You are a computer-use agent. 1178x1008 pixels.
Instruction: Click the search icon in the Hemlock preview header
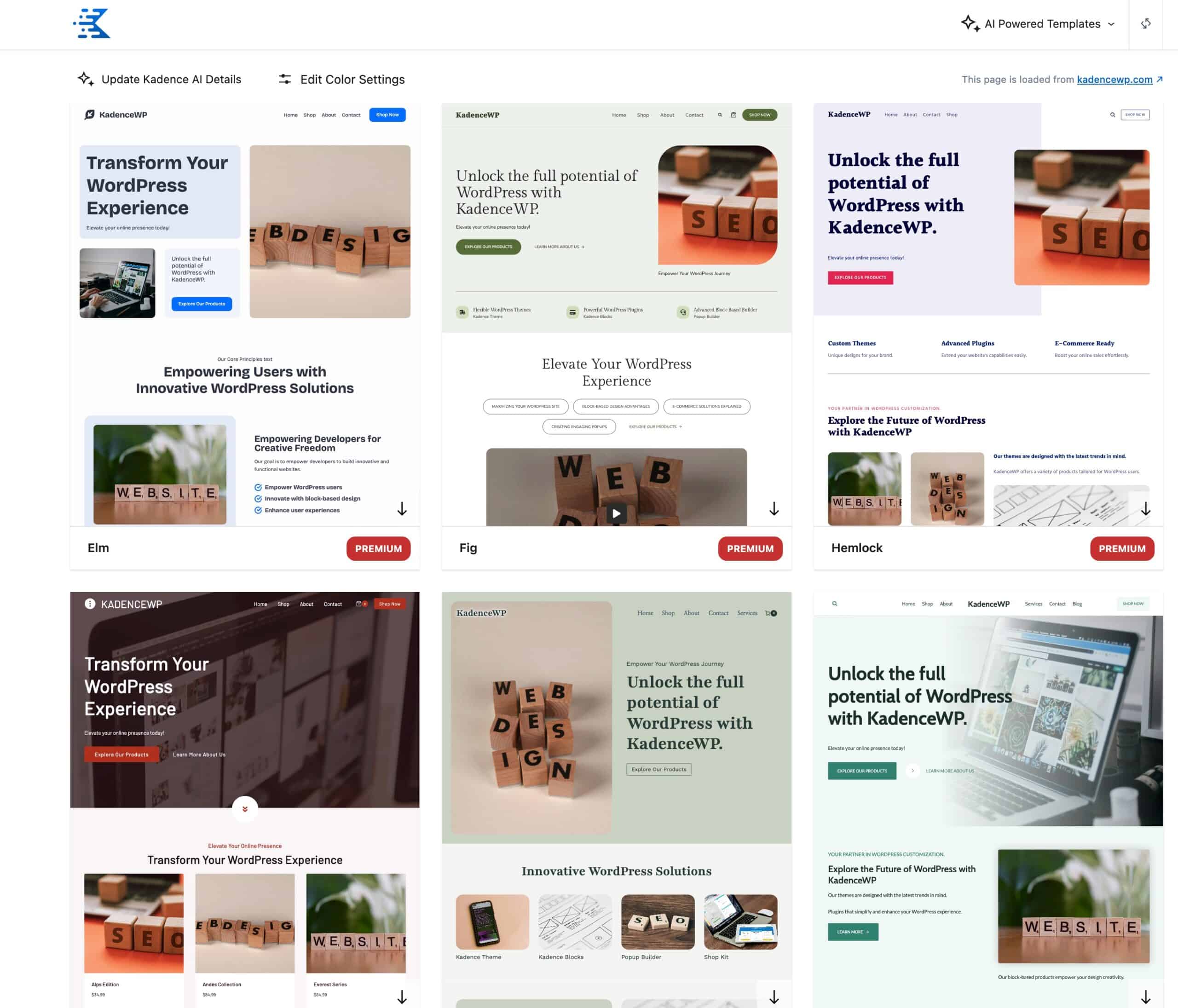tap(1113, 115)
